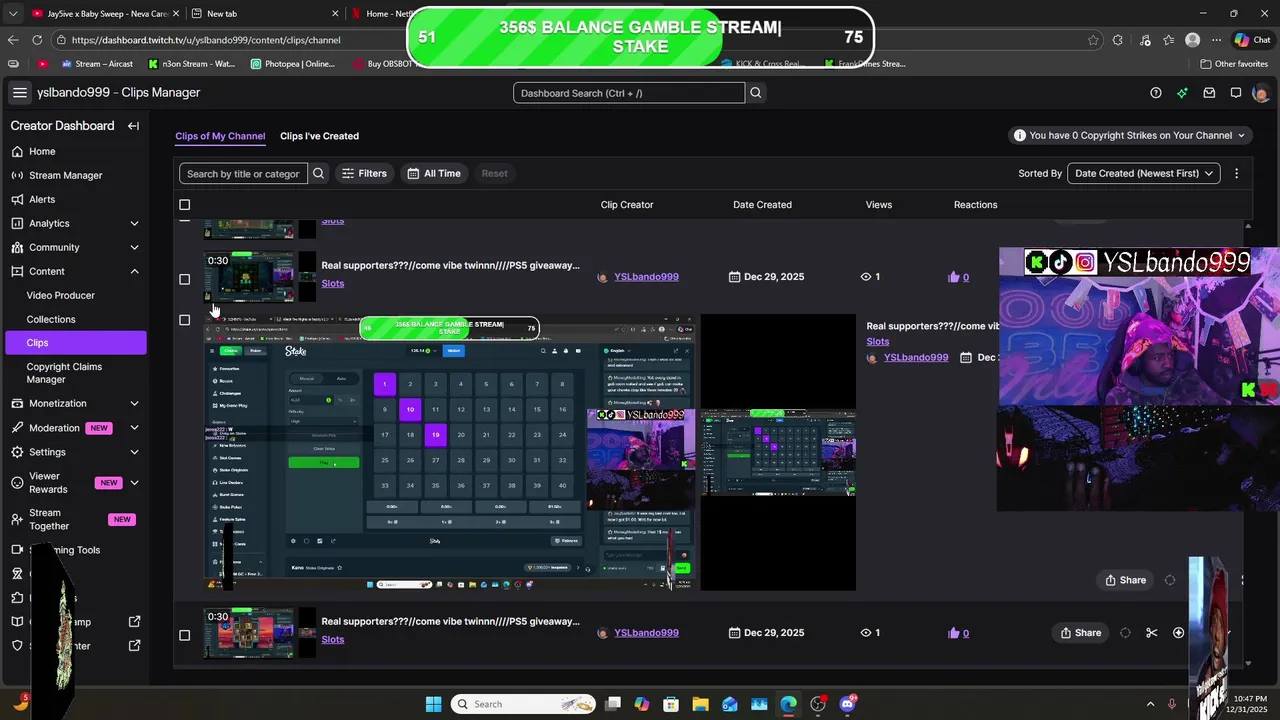Image resolution: width=1280 pixels, height=720 pixels.
Task: Open the inbox mail icon
Action: click(x=1209, y=93)
